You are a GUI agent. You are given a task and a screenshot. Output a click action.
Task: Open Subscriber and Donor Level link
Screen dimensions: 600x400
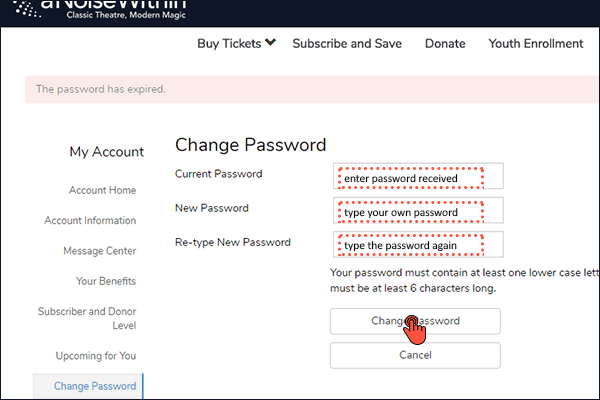[x=87, y=319]
